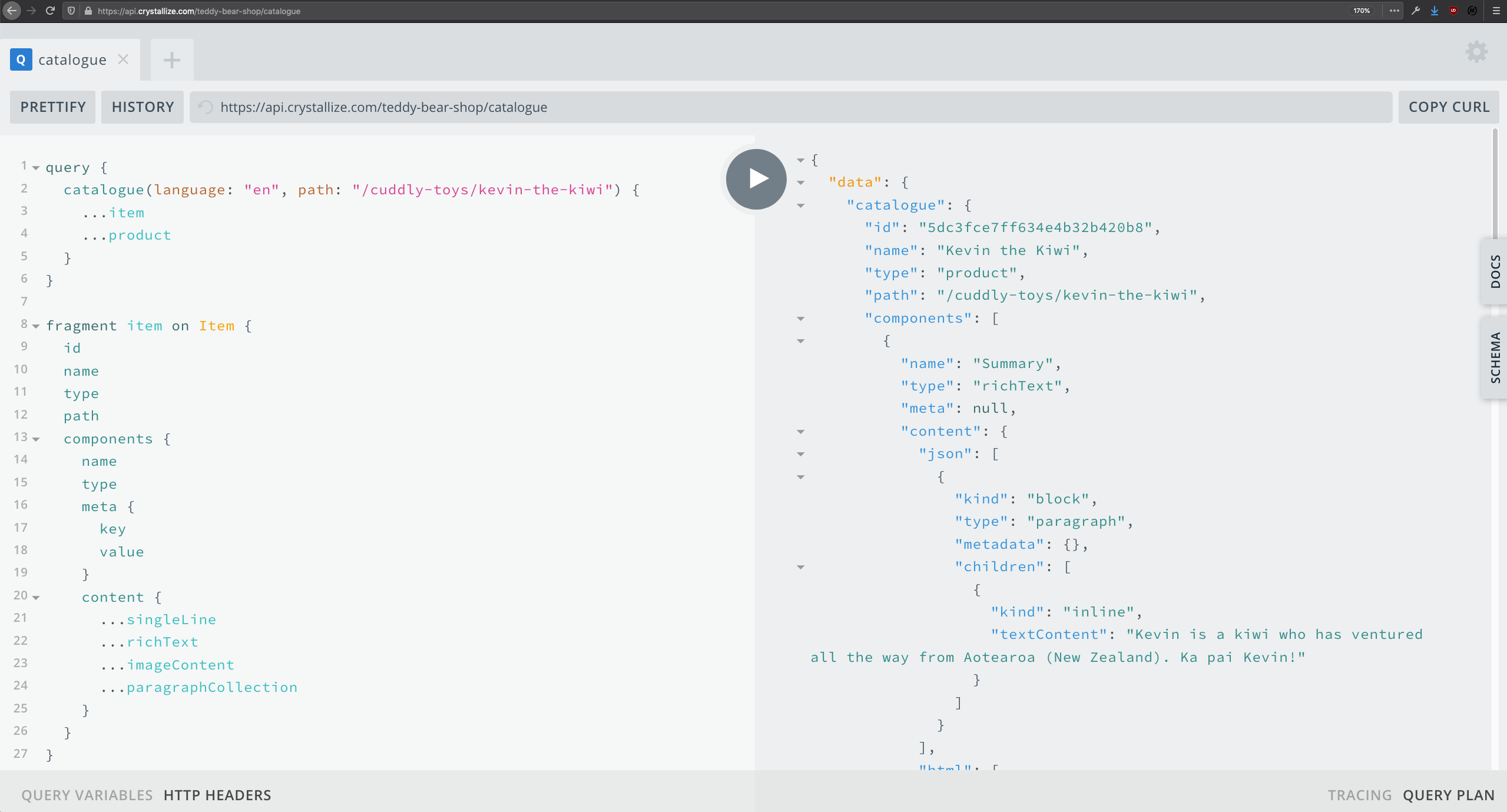Image resolution: width=1507 pixels, height=812 pixels.
Task: Collapse the fragment item block at line 8
Action: (x=36, y=326)
